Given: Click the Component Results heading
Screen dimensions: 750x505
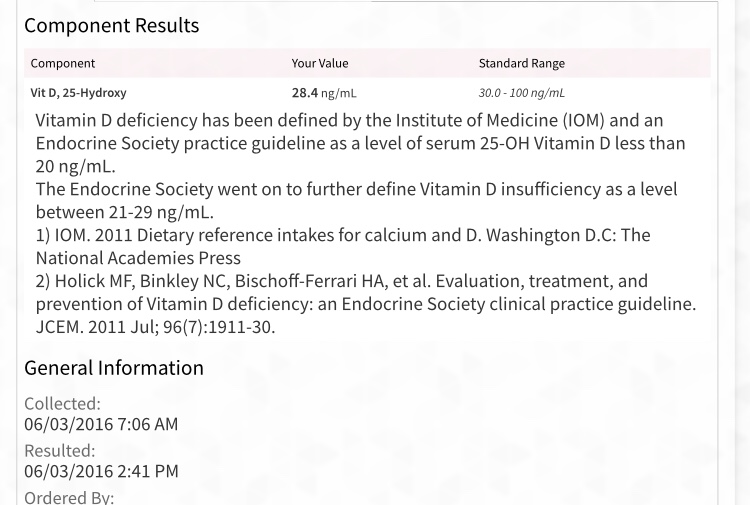Looking at the screenshot, I should pos(111,26).
